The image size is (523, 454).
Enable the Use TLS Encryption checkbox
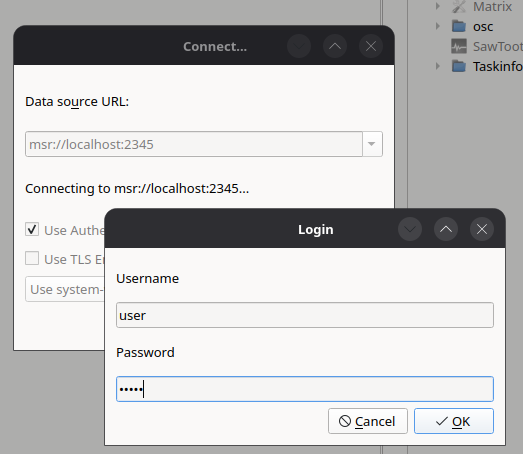tap(32, 258)
